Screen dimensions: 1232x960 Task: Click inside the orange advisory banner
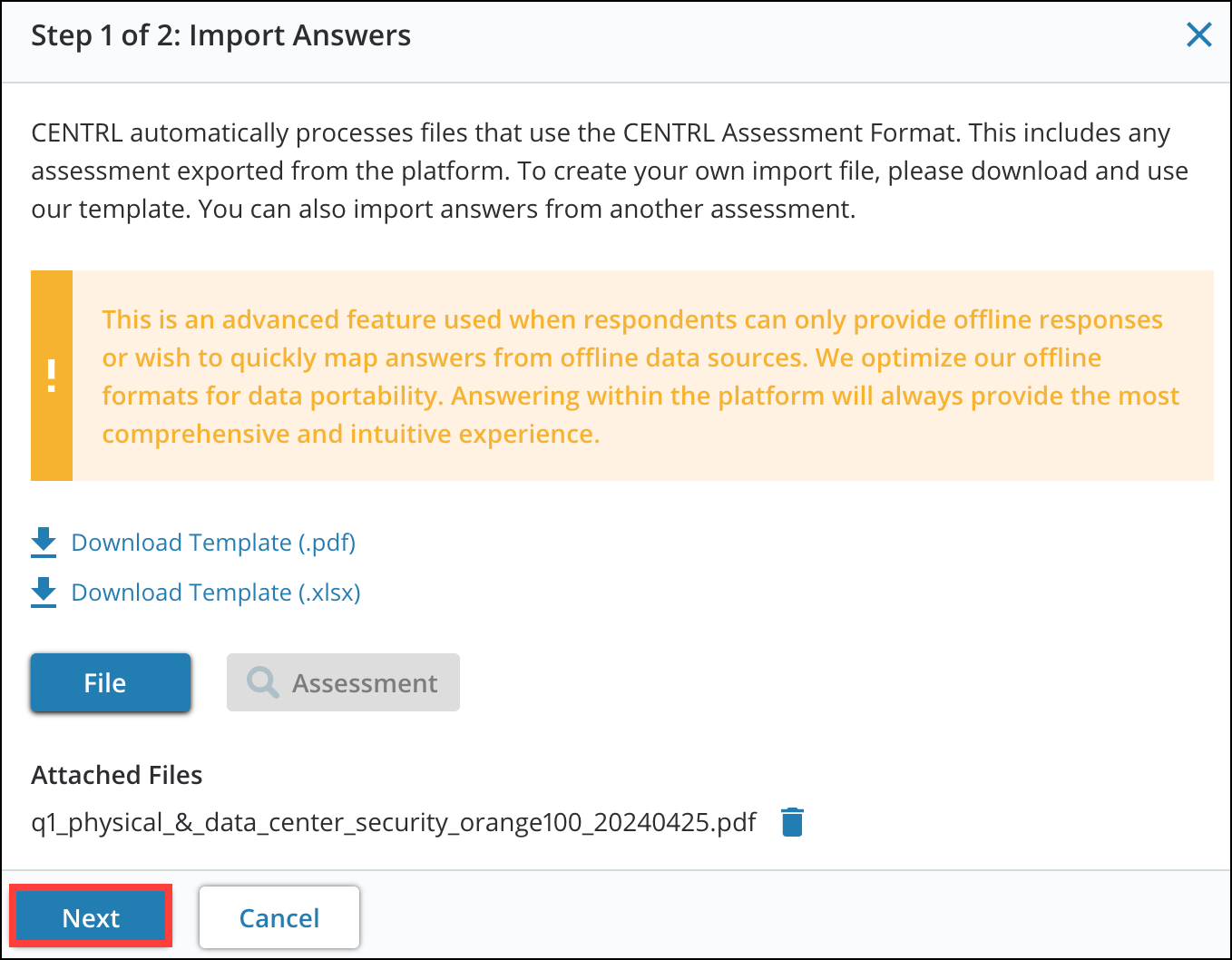(635, 376)
